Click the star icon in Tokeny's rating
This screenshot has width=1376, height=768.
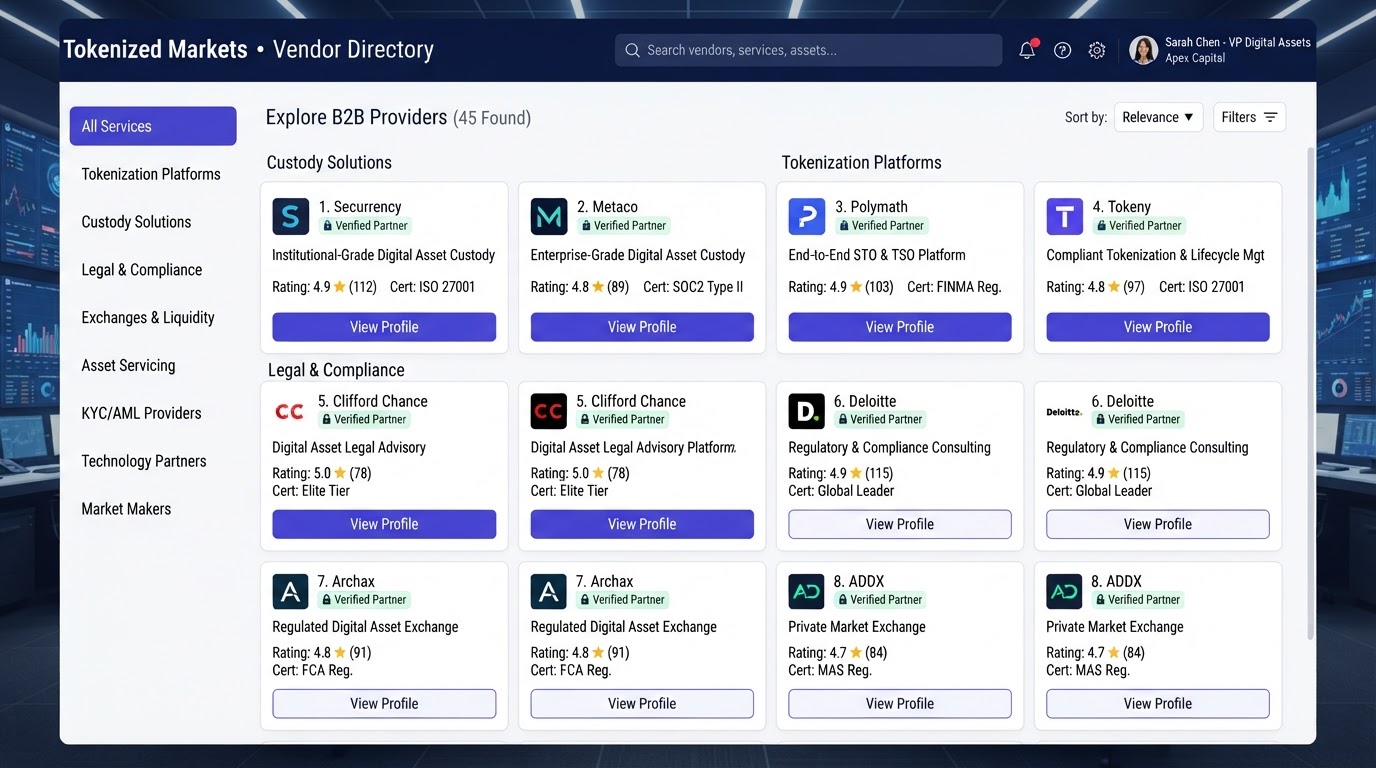(x=1114, y=287)
